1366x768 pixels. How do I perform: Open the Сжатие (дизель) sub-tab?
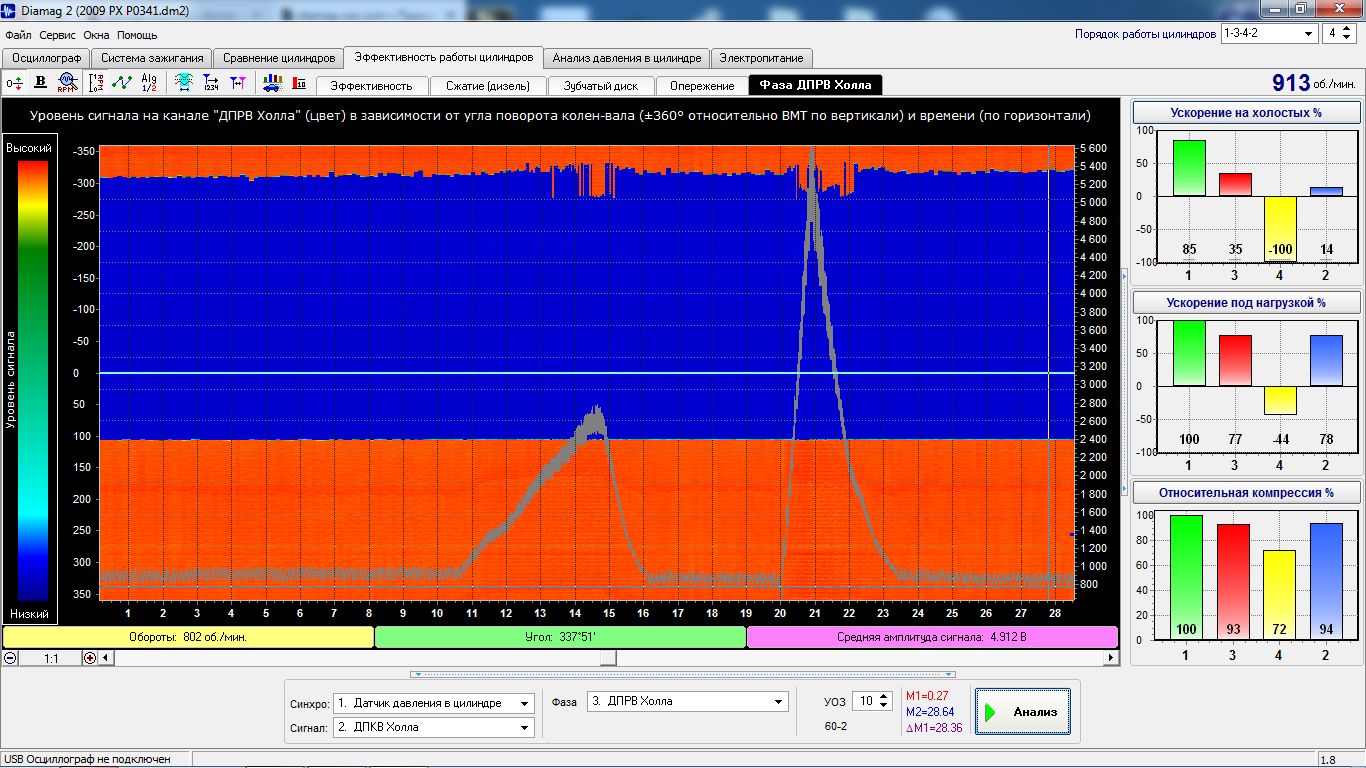(488, 86)
